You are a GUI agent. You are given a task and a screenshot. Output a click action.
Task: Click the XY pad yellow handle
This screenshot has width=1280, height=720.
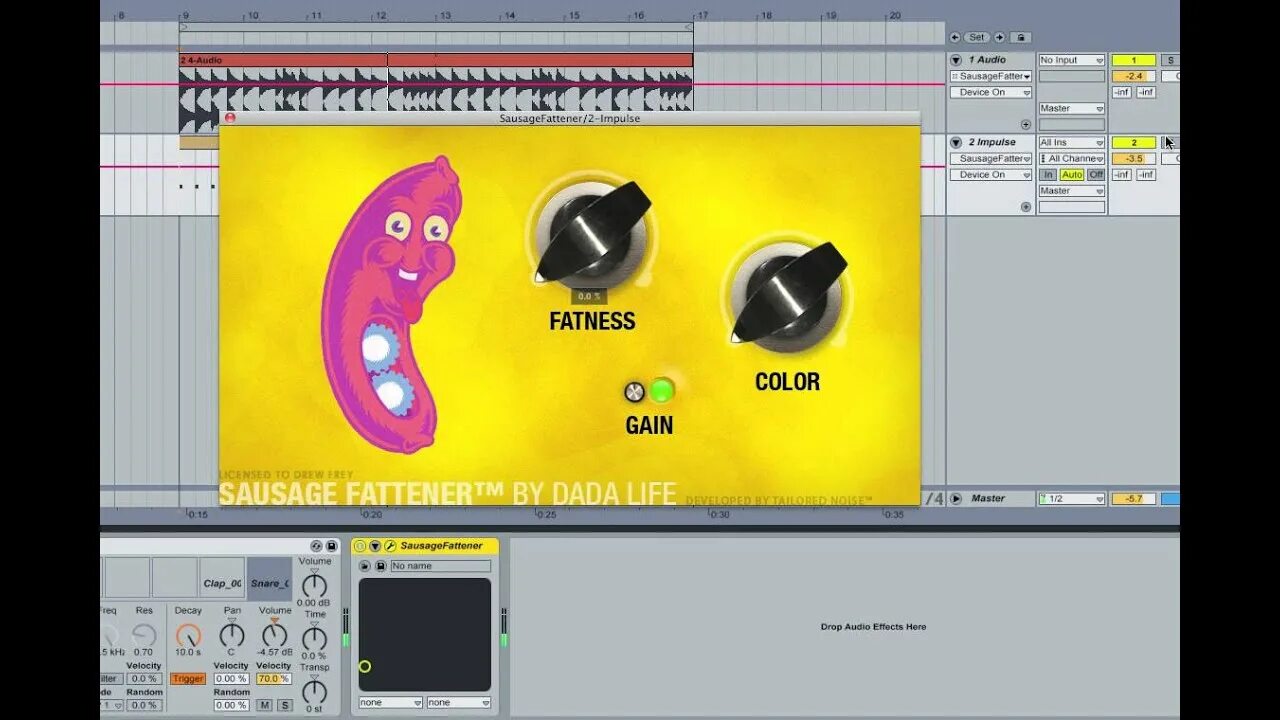click(x=364, y=666)
